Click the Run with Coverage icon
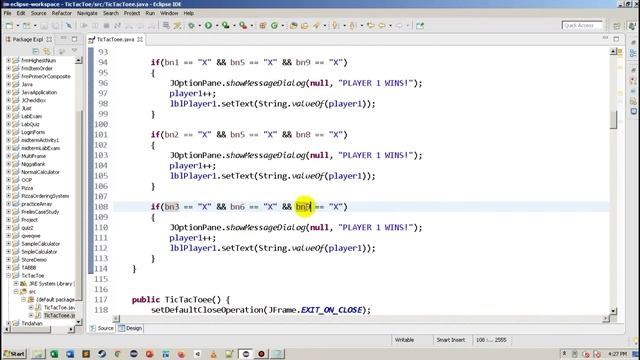This screenshot has width=640, height=360. tap(225, 26)
